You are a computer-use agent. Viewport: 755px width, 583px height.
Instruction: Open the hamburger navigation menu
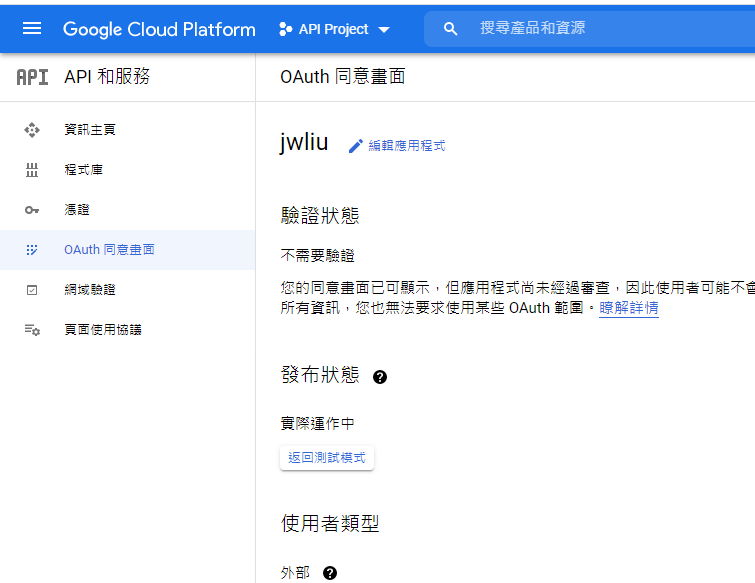[x=32, y=29]
